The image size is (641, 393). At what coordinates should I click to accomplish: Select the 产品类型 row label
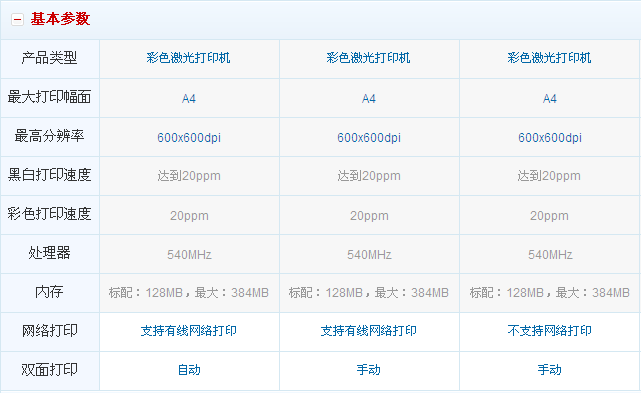pos(49,58)
